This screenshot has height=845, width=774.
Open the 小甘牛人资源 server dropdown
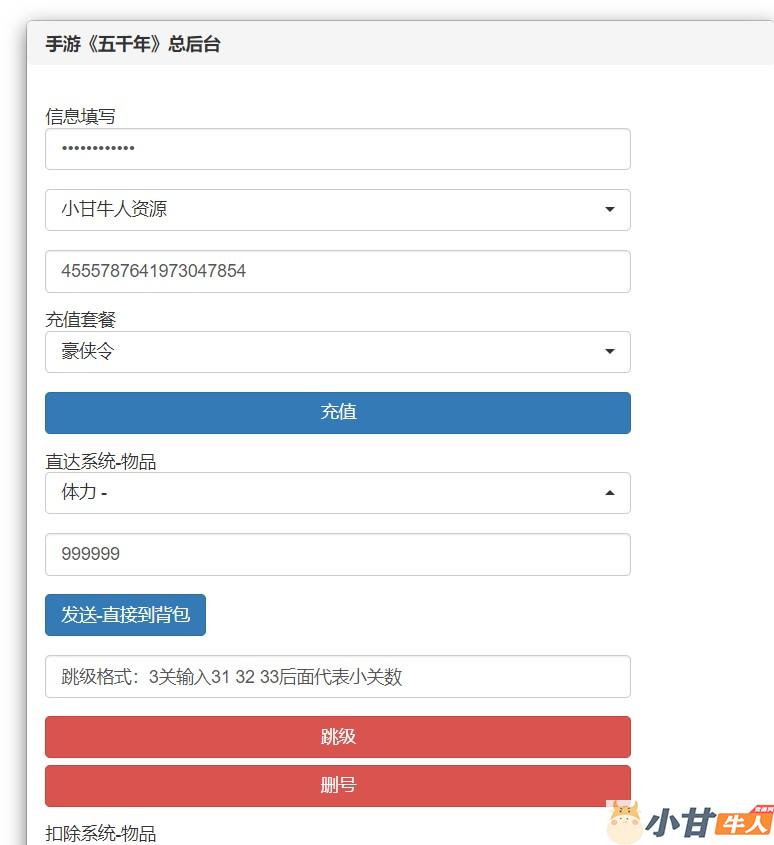pyautogui.click(x=337, y=210)
